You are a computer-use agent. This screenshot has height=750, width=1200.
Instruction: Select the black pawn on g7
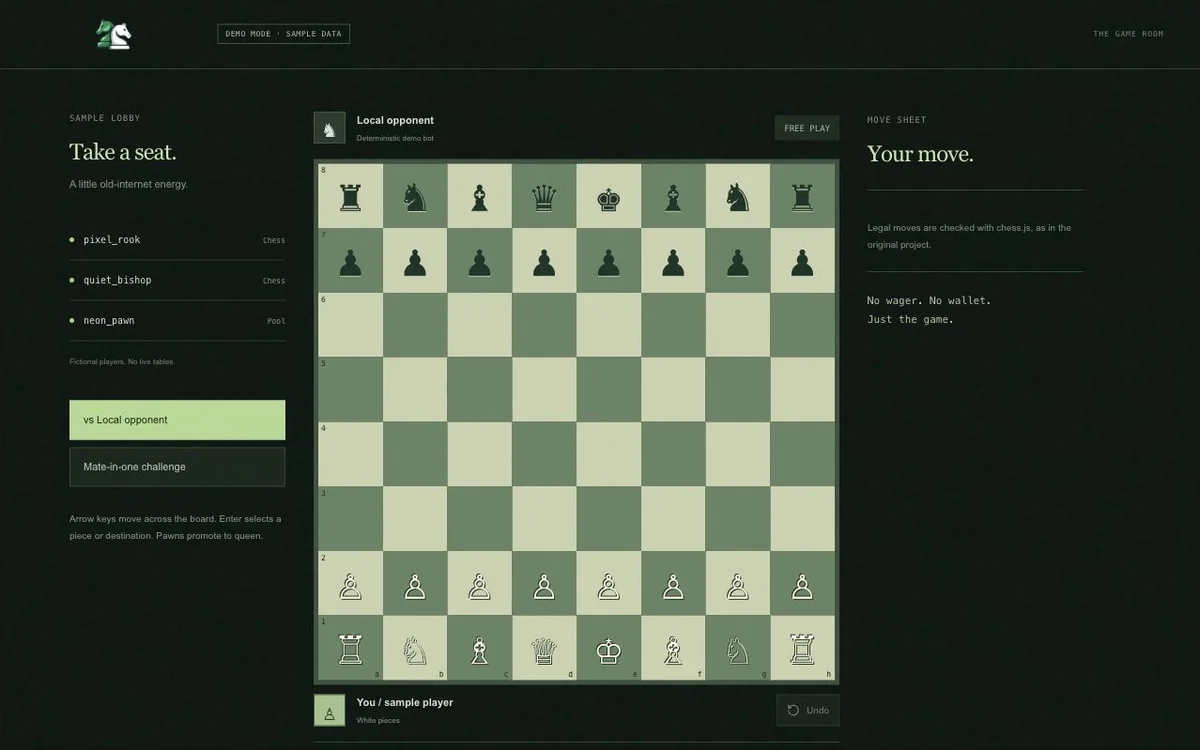coord(738,261)
